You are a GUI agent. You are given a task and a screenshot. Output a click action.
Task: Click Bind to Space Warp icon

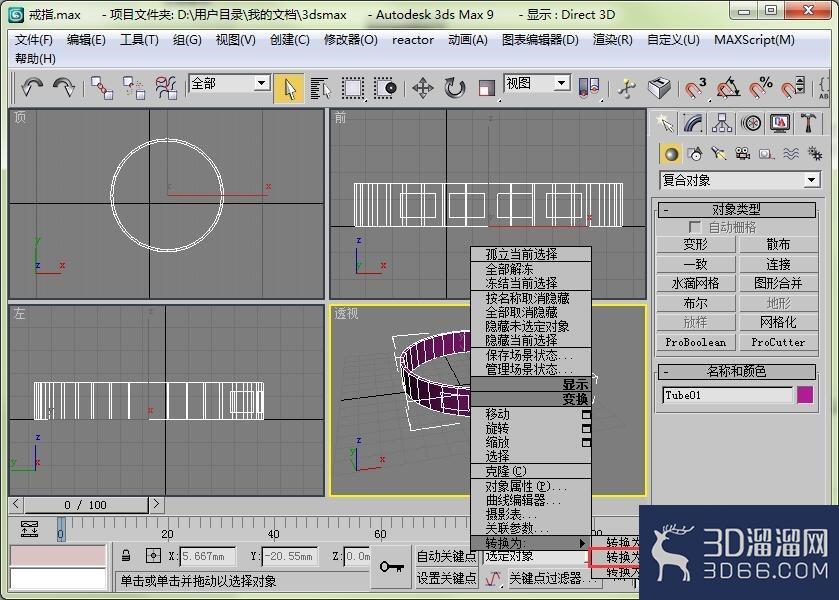click(x=166, y=87)
